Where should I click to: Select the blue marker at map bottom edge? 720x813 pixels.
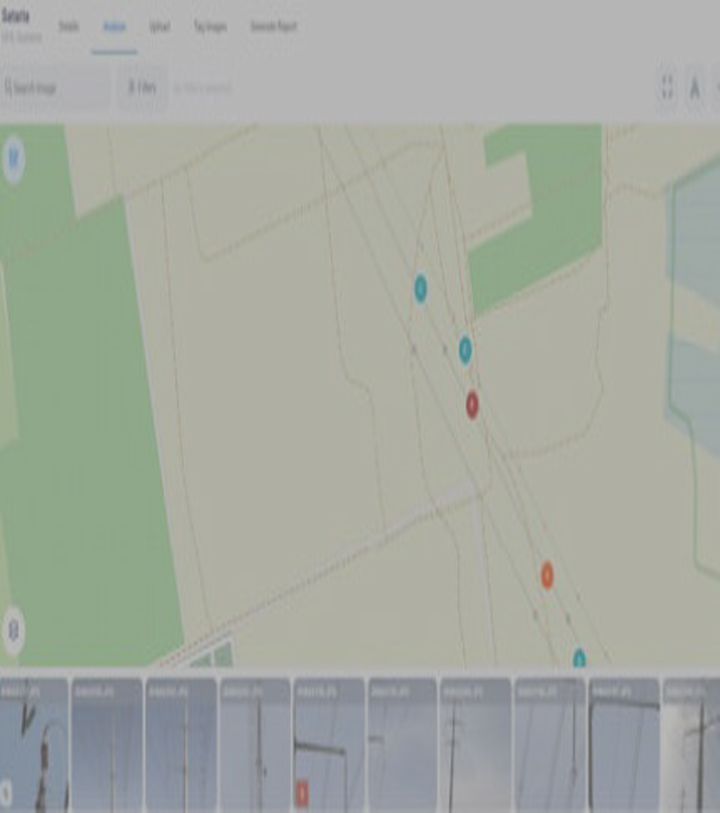point(579,658)
